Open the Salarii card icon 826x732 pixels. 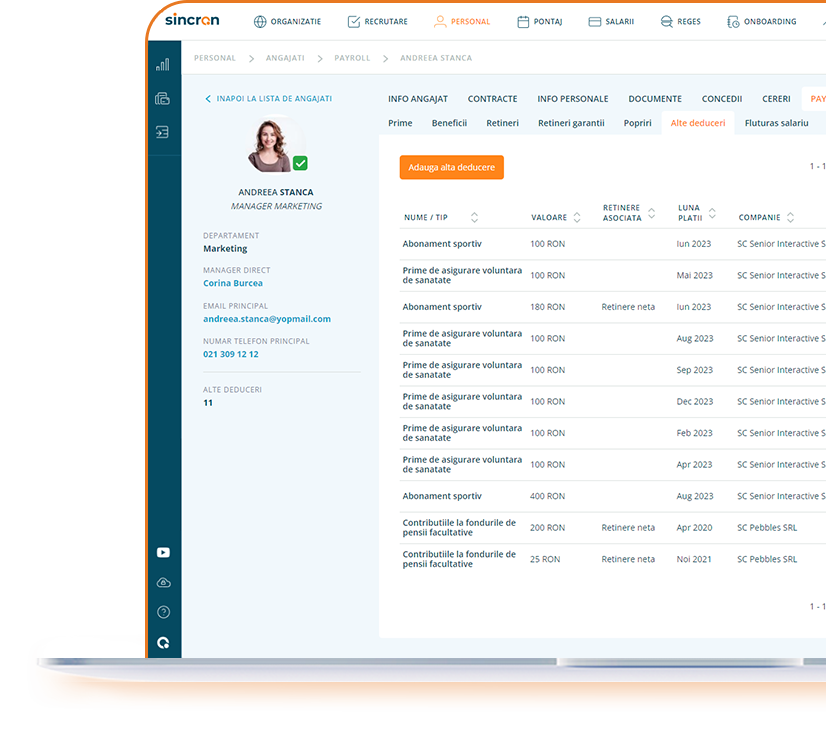coord(594,21)
